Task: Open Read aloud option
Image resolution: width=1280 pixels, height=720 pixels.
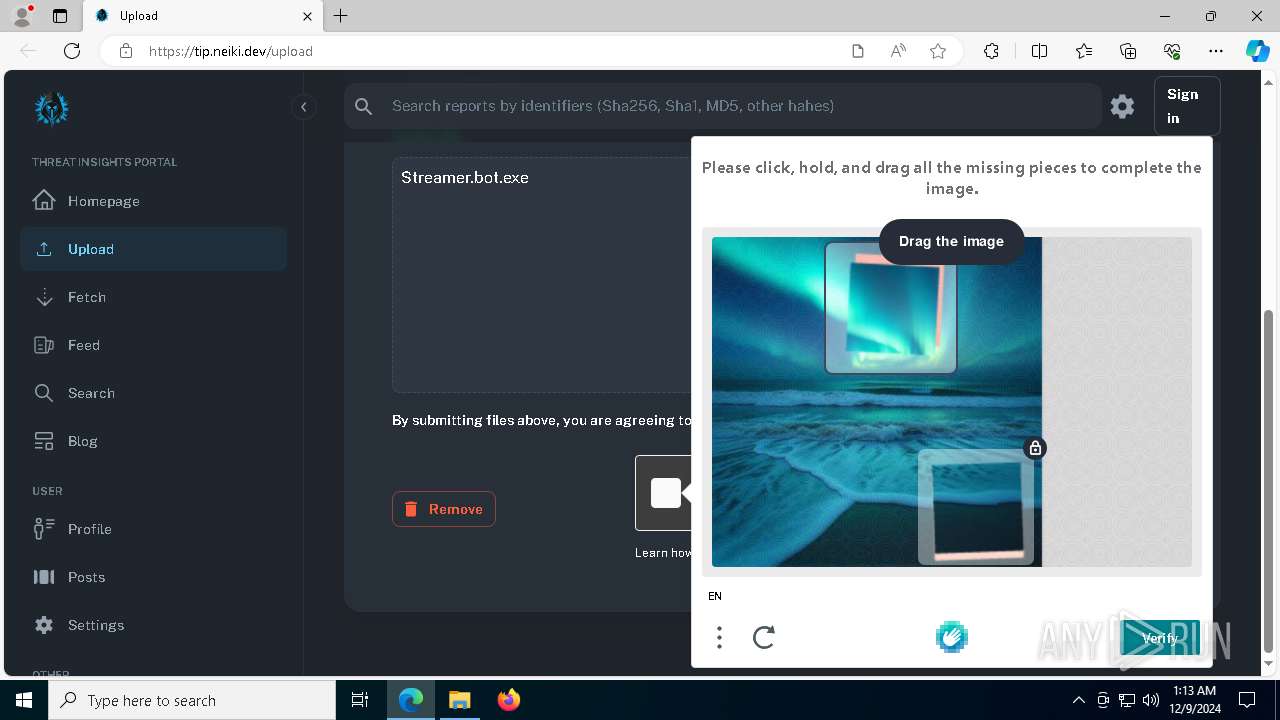Action: 898,51
